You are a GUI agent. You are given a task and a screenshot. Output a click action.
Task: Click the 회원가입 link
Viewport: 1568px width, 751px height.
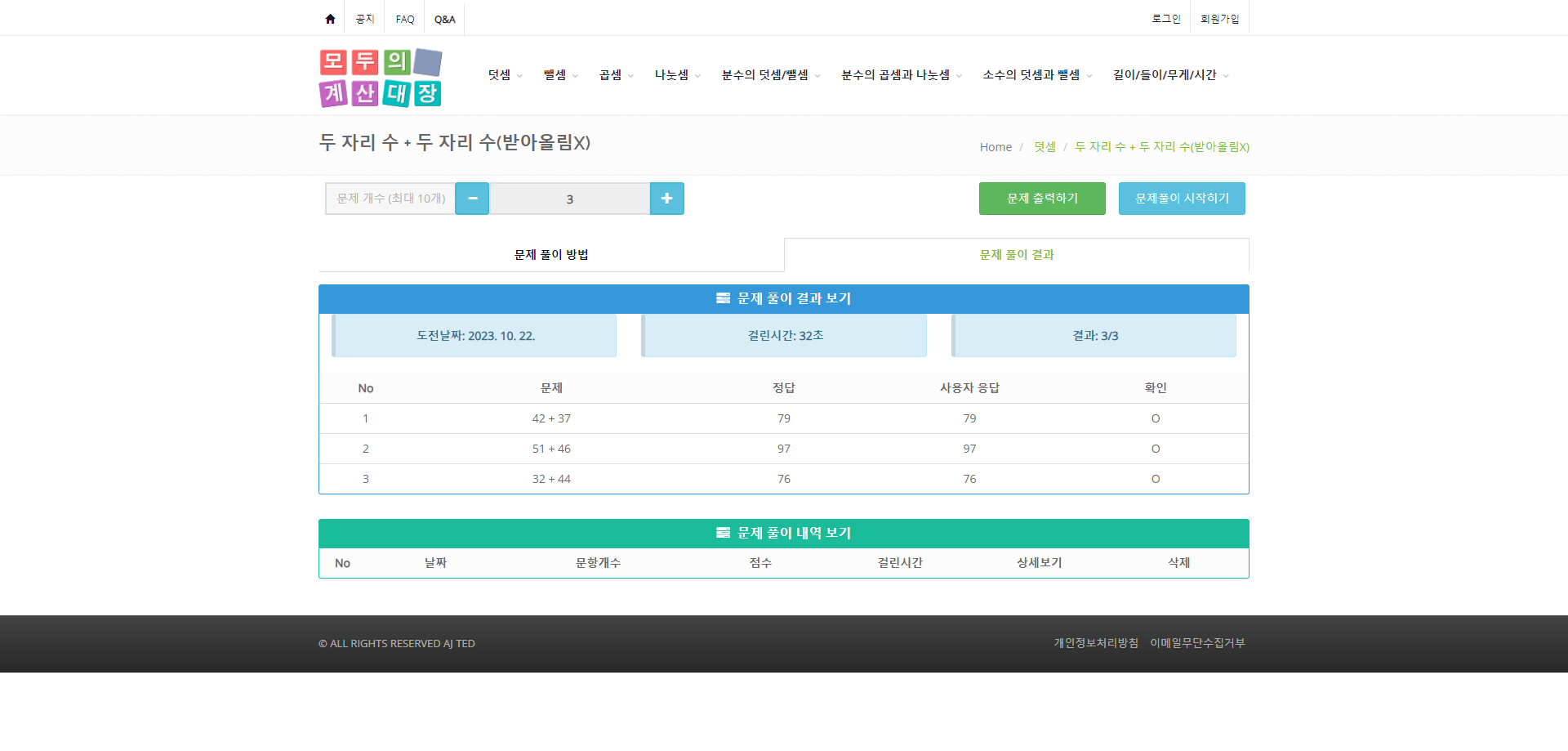click(x=1219, y=19)
